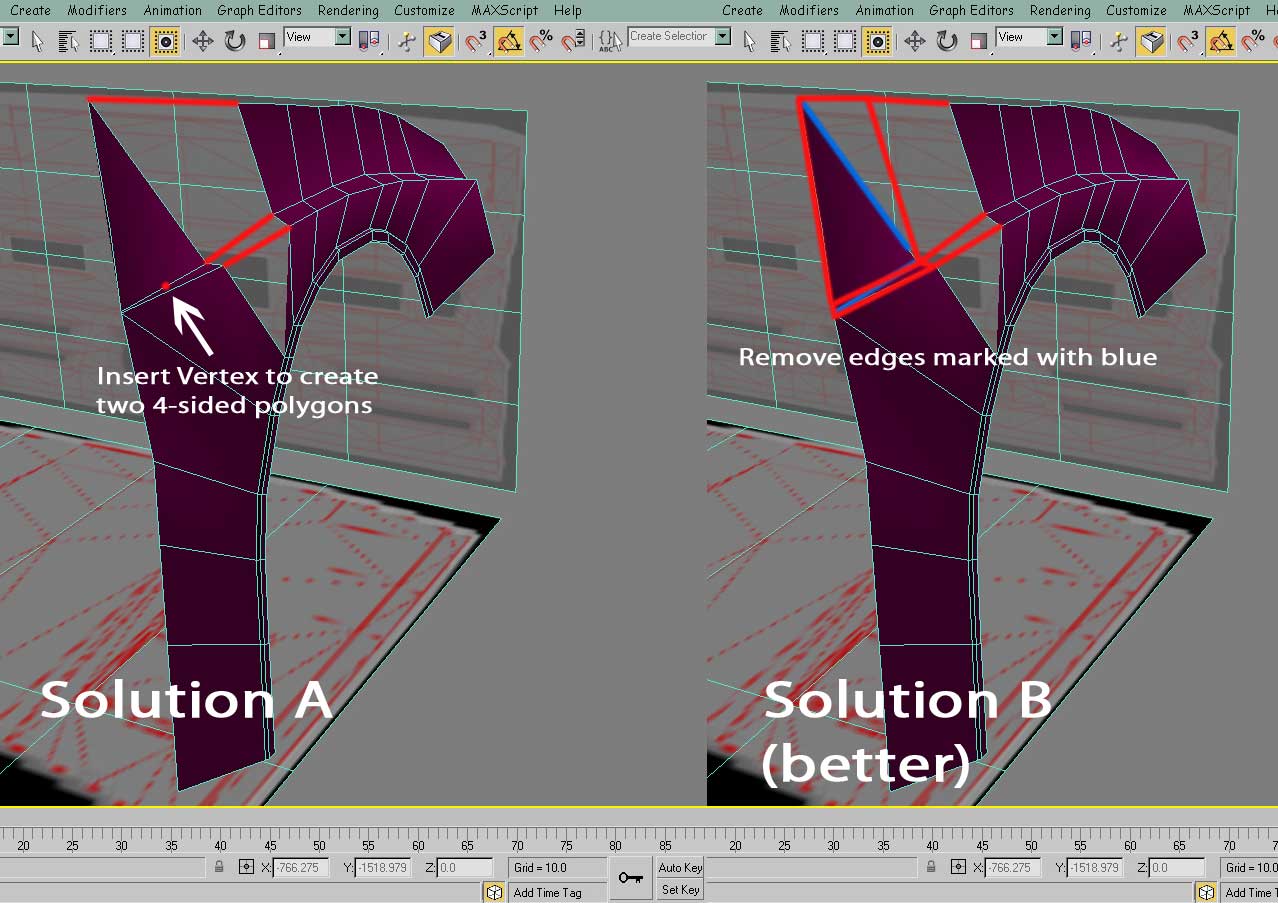Screen dimensions: 1278x903
Task: Toggle right-hand Absolute/Offset transform mode icon
Action: point(958,867)
